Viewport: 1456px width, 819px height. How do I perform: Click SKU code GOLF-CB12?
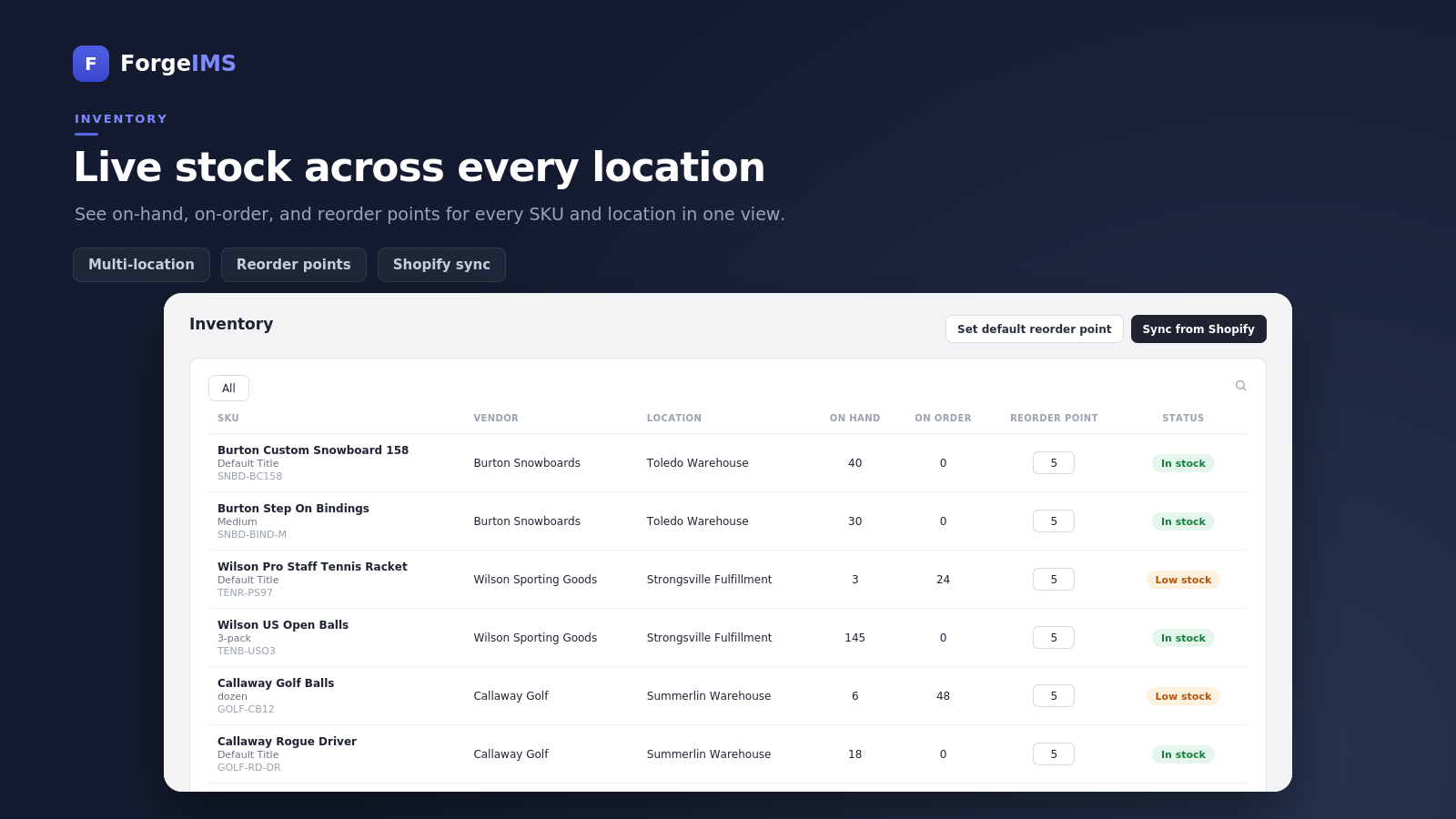(x=246, y=710)
